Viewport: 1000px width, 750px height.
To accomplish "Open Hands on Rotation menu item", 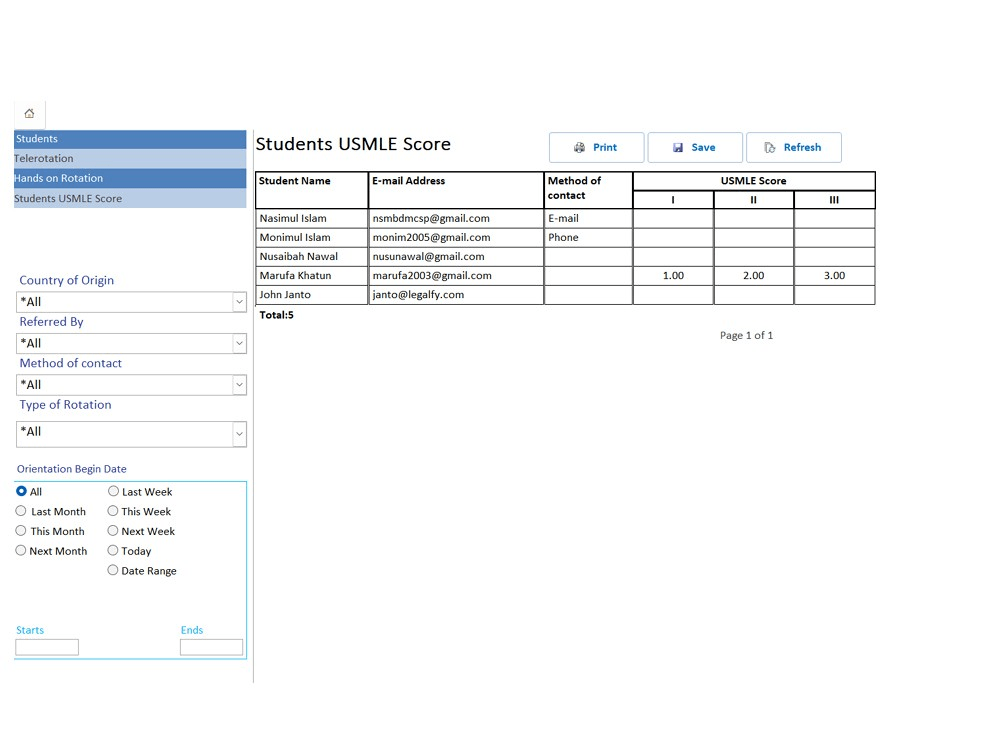I will 130,179.
